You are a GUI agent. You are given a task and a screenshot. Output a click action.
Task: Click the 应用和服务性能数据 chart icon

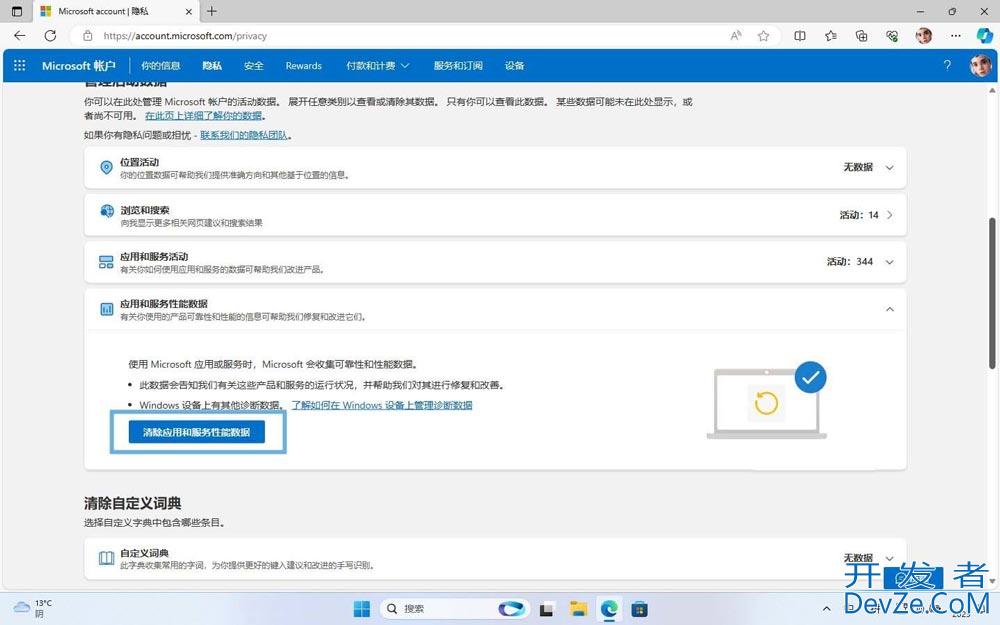coord(107,309)
